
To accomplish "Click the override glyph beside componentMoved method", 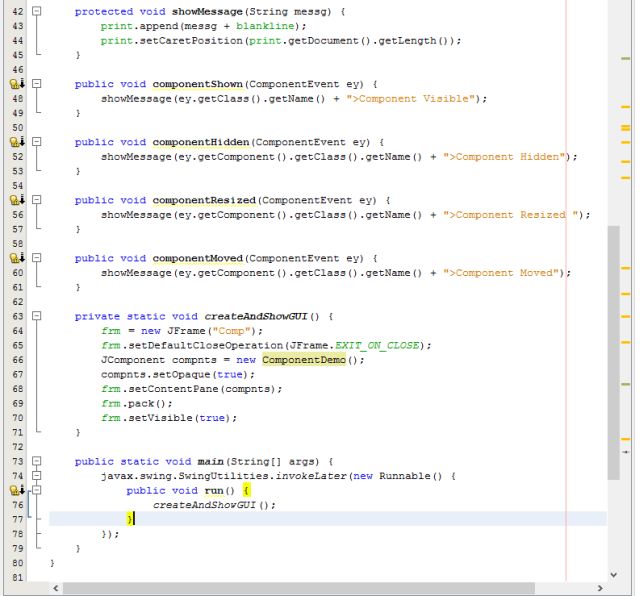I will point(17,258).
